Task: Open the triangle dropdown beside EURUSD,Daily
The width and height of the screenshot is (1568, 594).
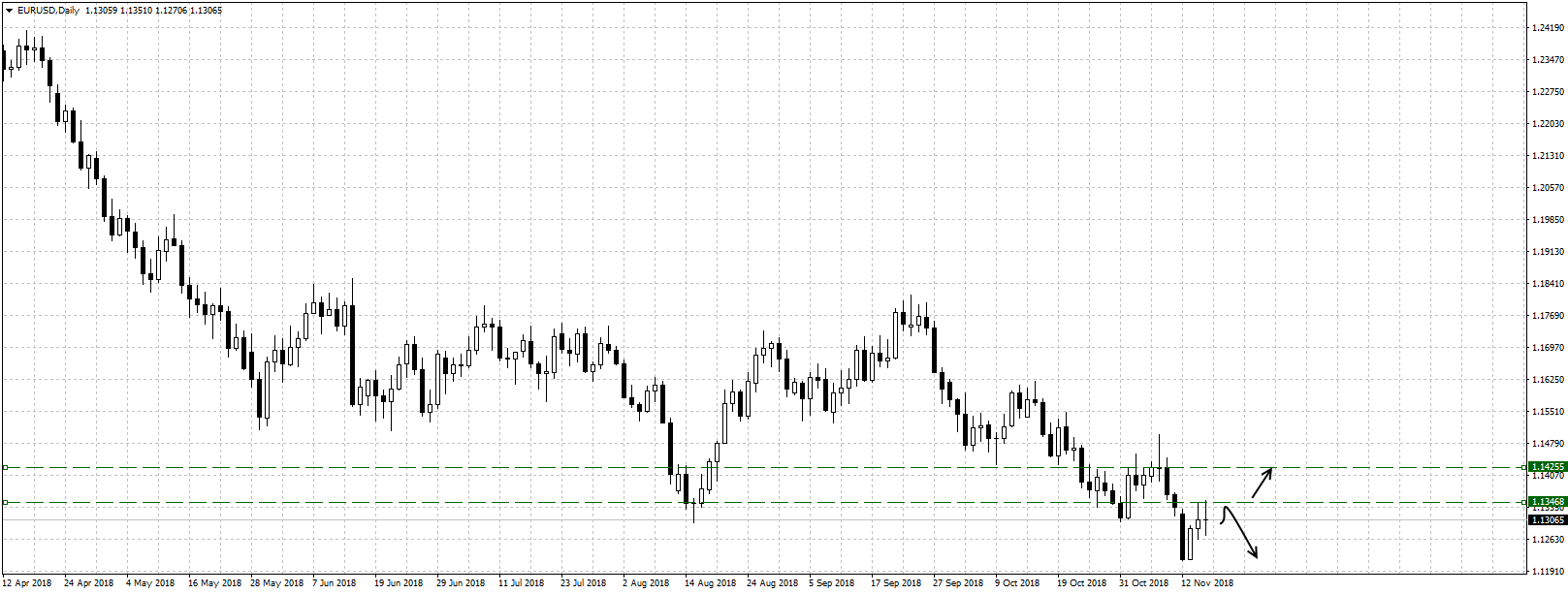Action: point(8,11)
